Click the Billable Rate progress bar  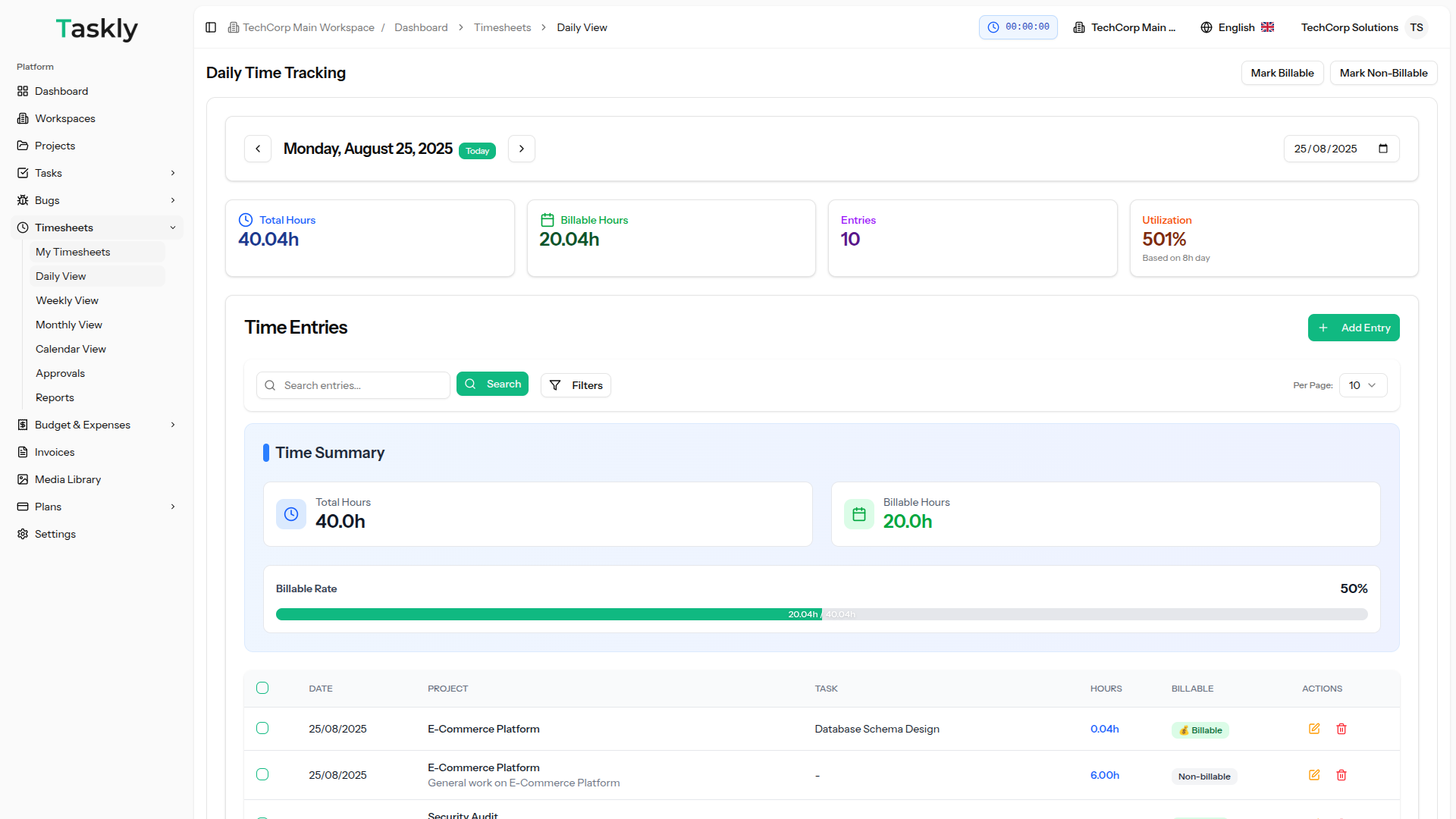[821, 614]
